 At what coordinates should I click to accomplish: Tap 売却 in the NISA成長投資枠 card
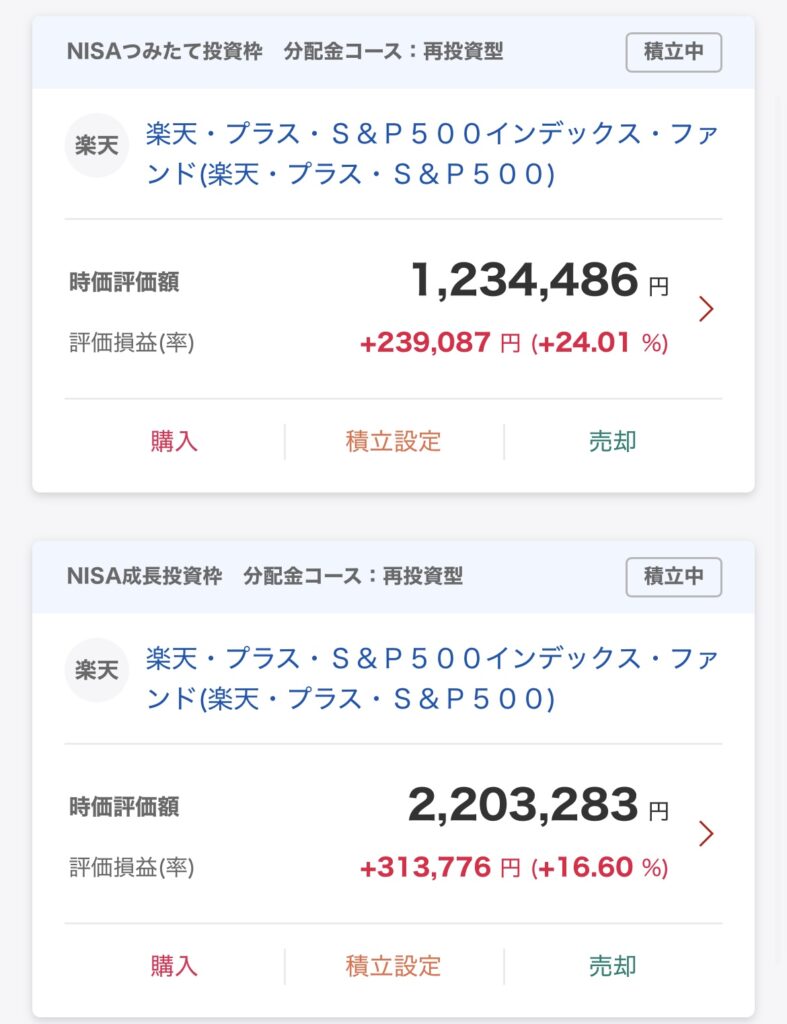(x=613, y=966)
